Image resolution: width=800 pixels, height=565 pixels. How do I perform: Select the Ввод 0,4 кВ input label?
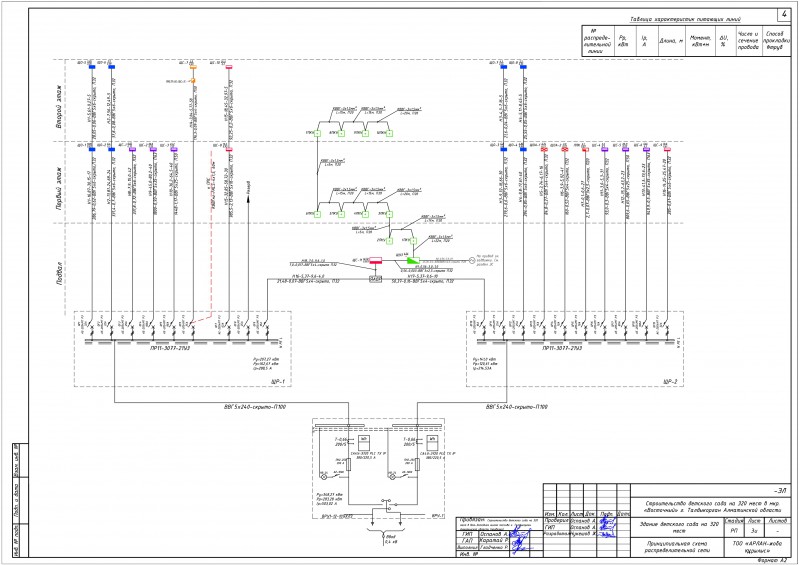point(391,539)
